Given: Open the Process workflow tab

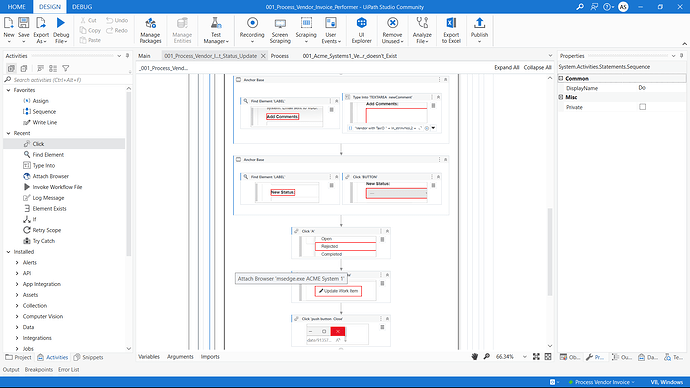Looking at the screenshot, I should 279,56.
